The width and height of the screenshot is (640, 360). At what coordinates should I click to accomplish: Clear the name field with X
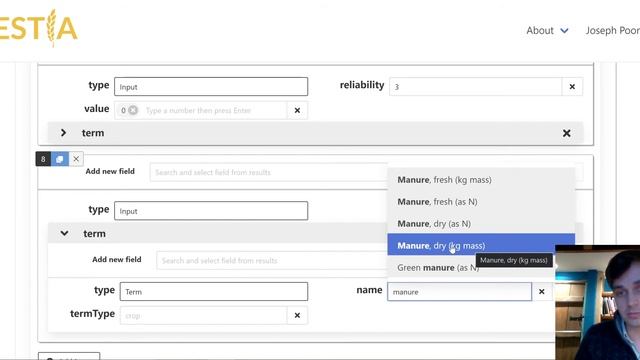[x=542, y=292]
